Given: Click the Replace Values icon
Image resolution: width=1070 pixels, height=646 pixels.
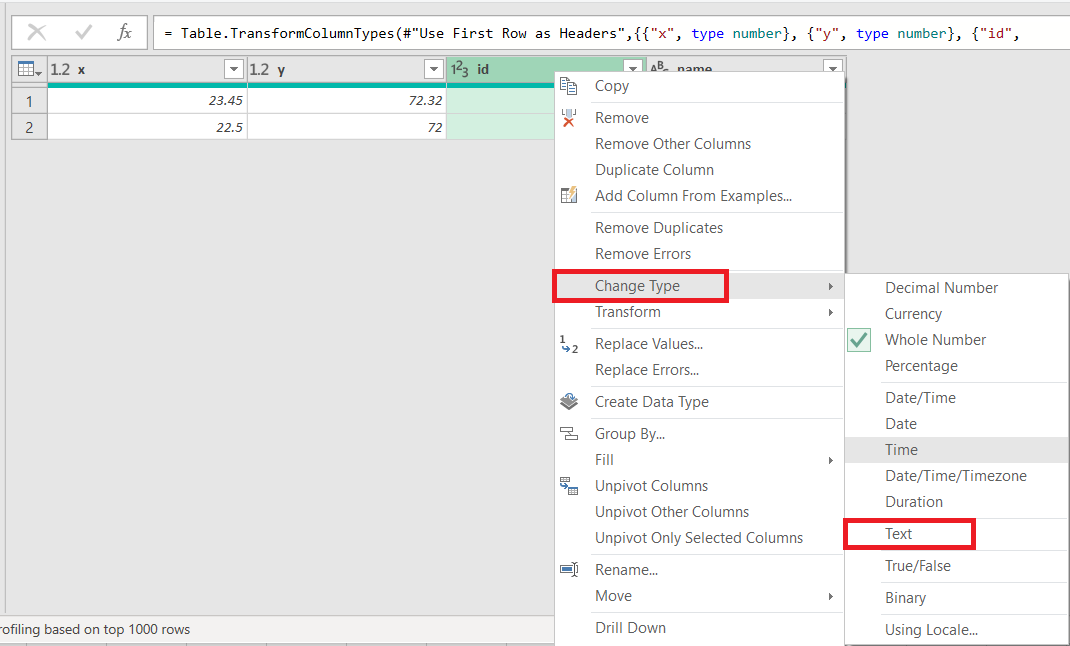Looking at the screenshot, I should (569, 344).
